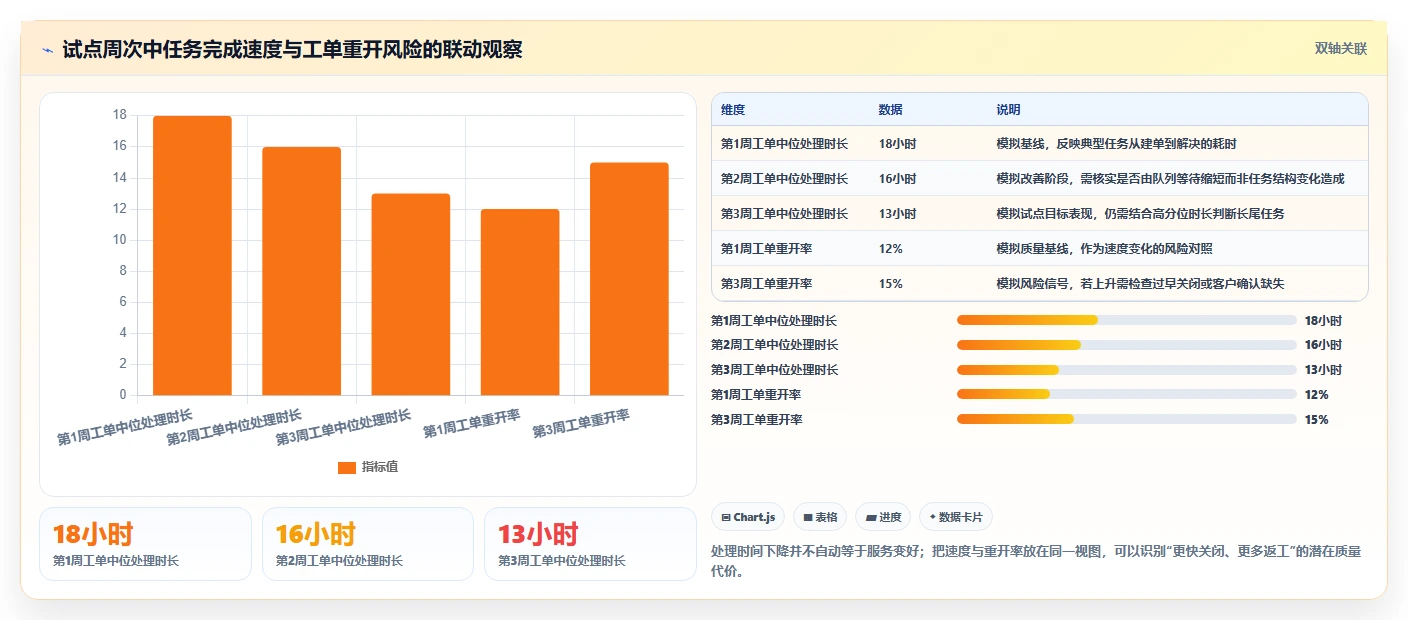The height and width of the screenshot is (620, 1408).
Task: Click the 说明 table column header
Action: point(1008,109)
